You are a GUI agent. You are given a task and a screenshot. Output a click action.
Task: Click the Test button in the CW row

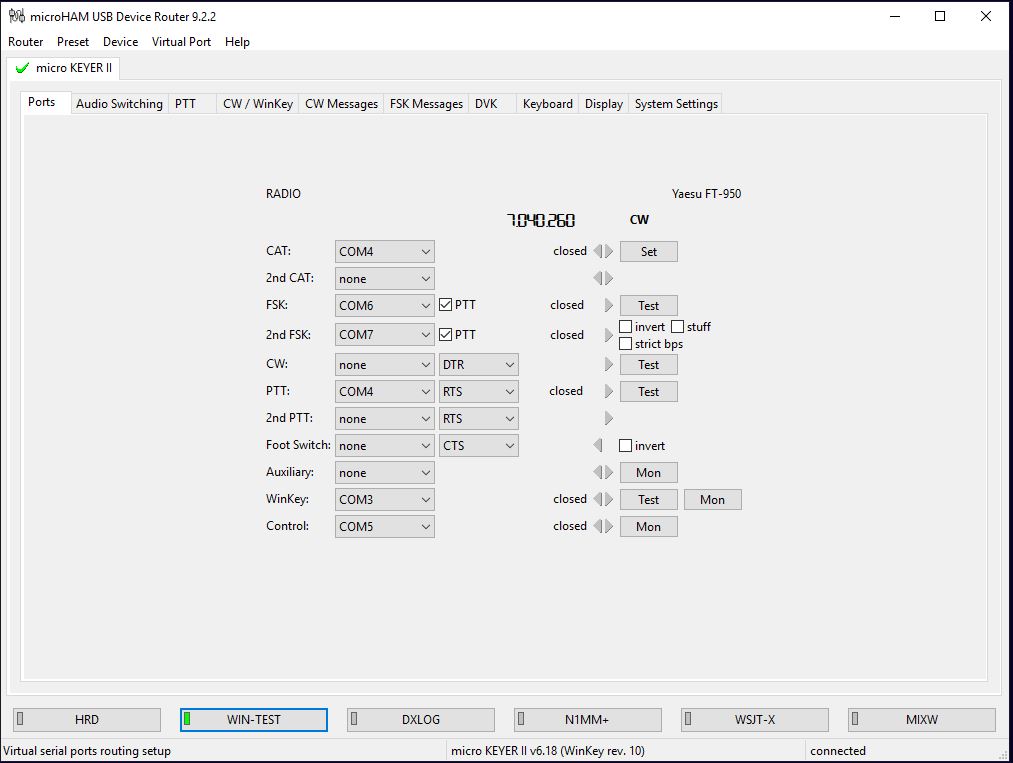pyautogui.click(x=649, y=364)
